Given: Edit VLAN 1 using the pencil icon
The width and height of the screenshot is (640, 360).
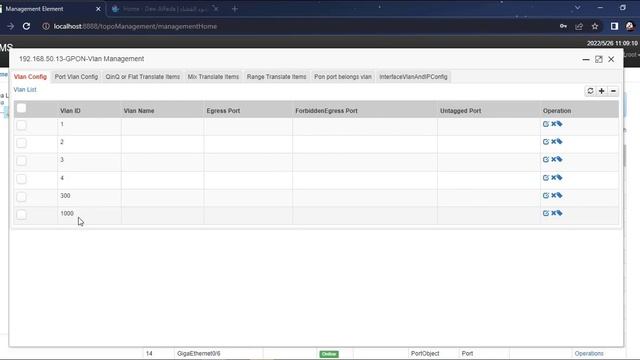Looking at the screenshot, I should pyautogui.click(x=546, y=124).
